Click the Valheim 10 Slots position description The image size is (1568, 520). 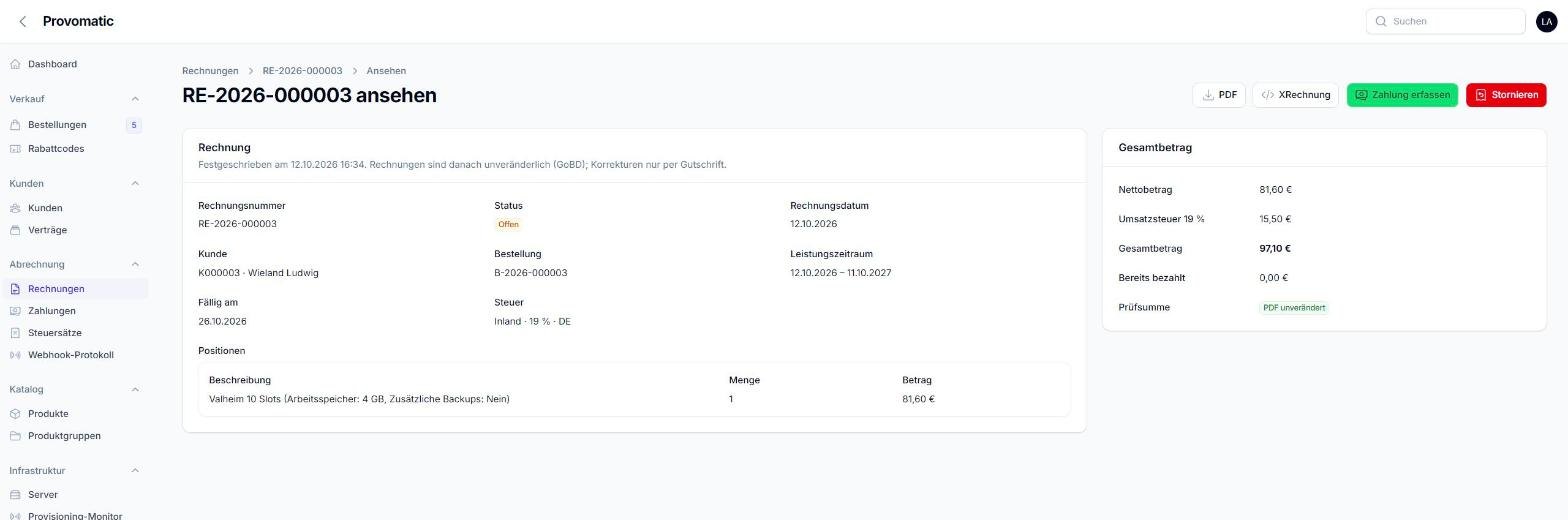pyautogui.click(x=359, y=399)
